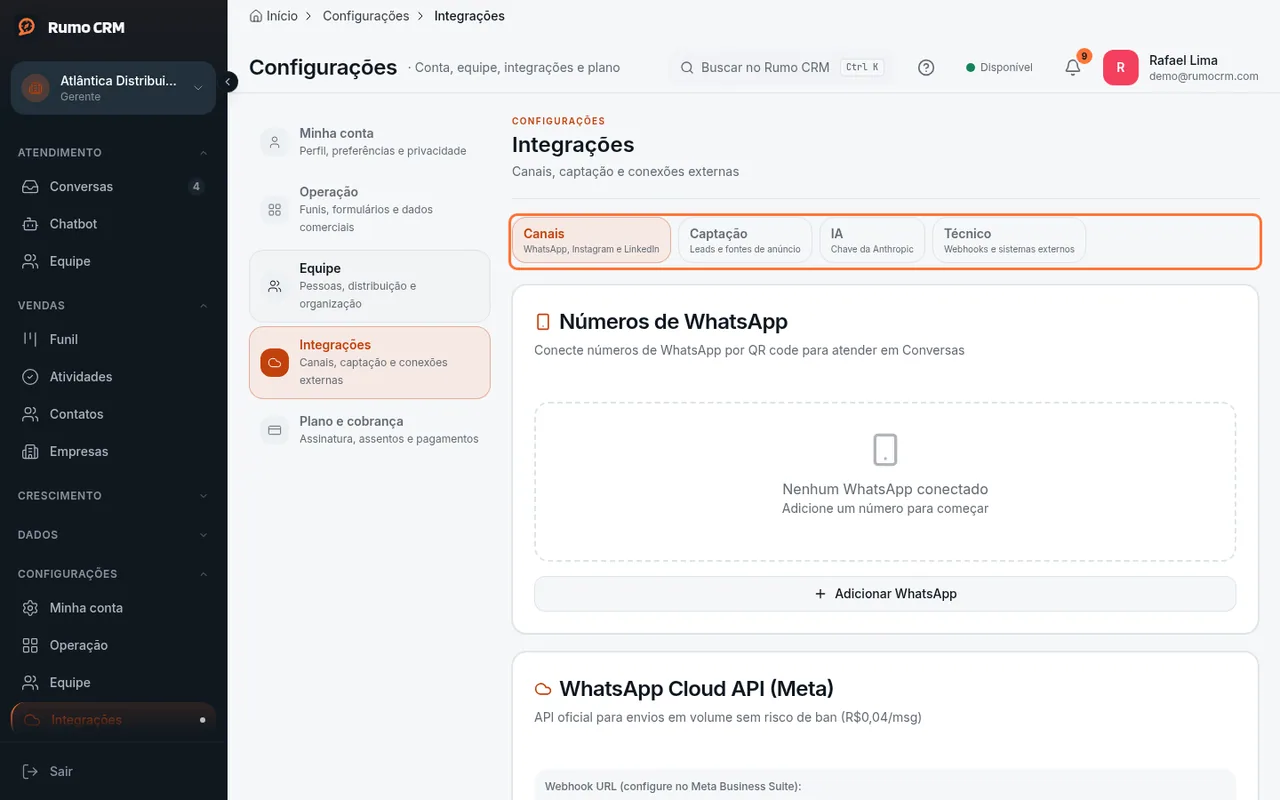
Task: Switch to the IA tab
Action: pos(872,240)
